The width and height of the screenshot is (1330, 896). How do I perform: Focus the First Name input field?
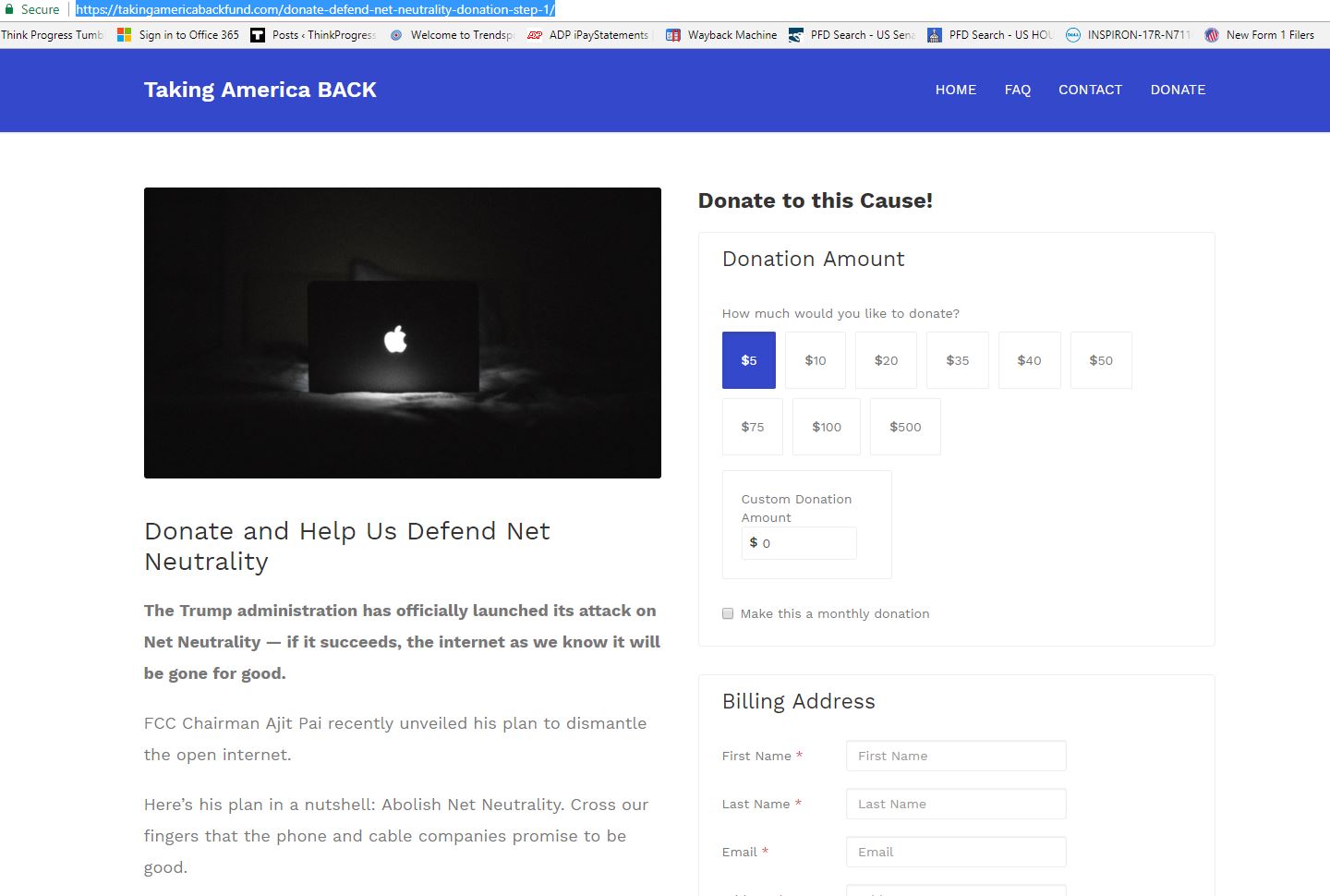956,756
